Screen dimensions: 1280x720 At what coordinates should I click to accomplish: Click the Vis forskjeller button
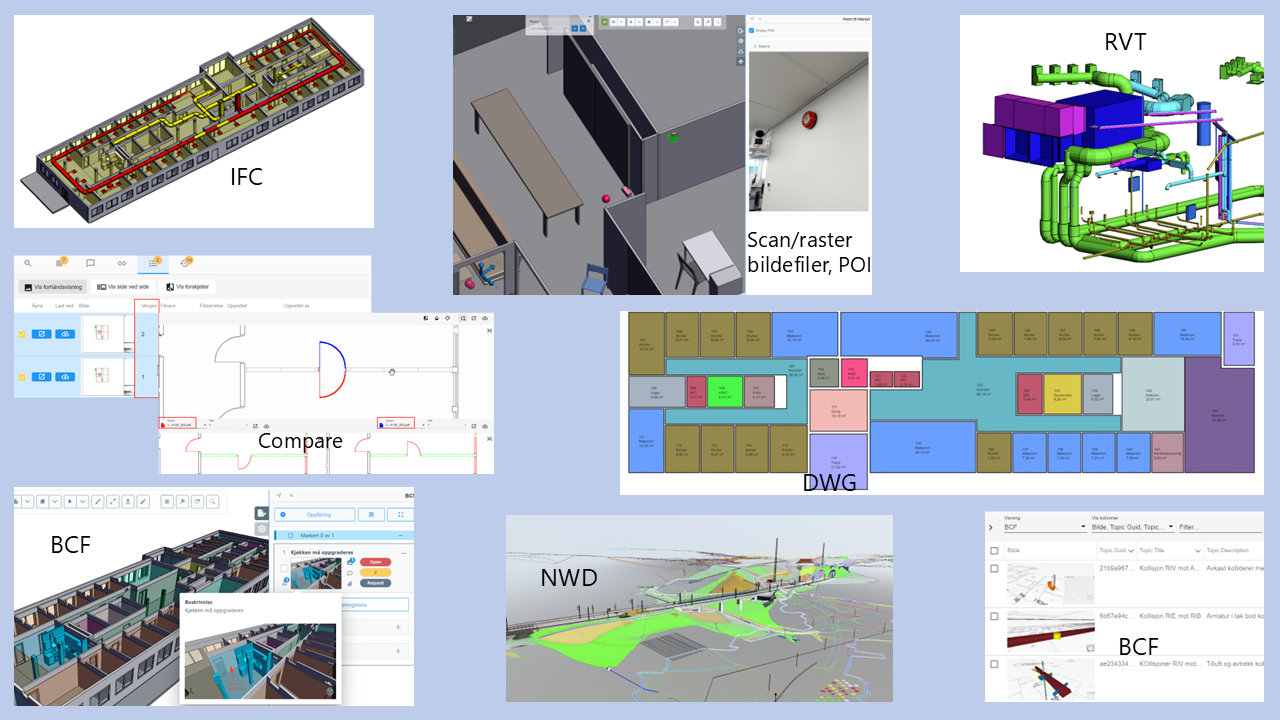click(x=189, y=287)
